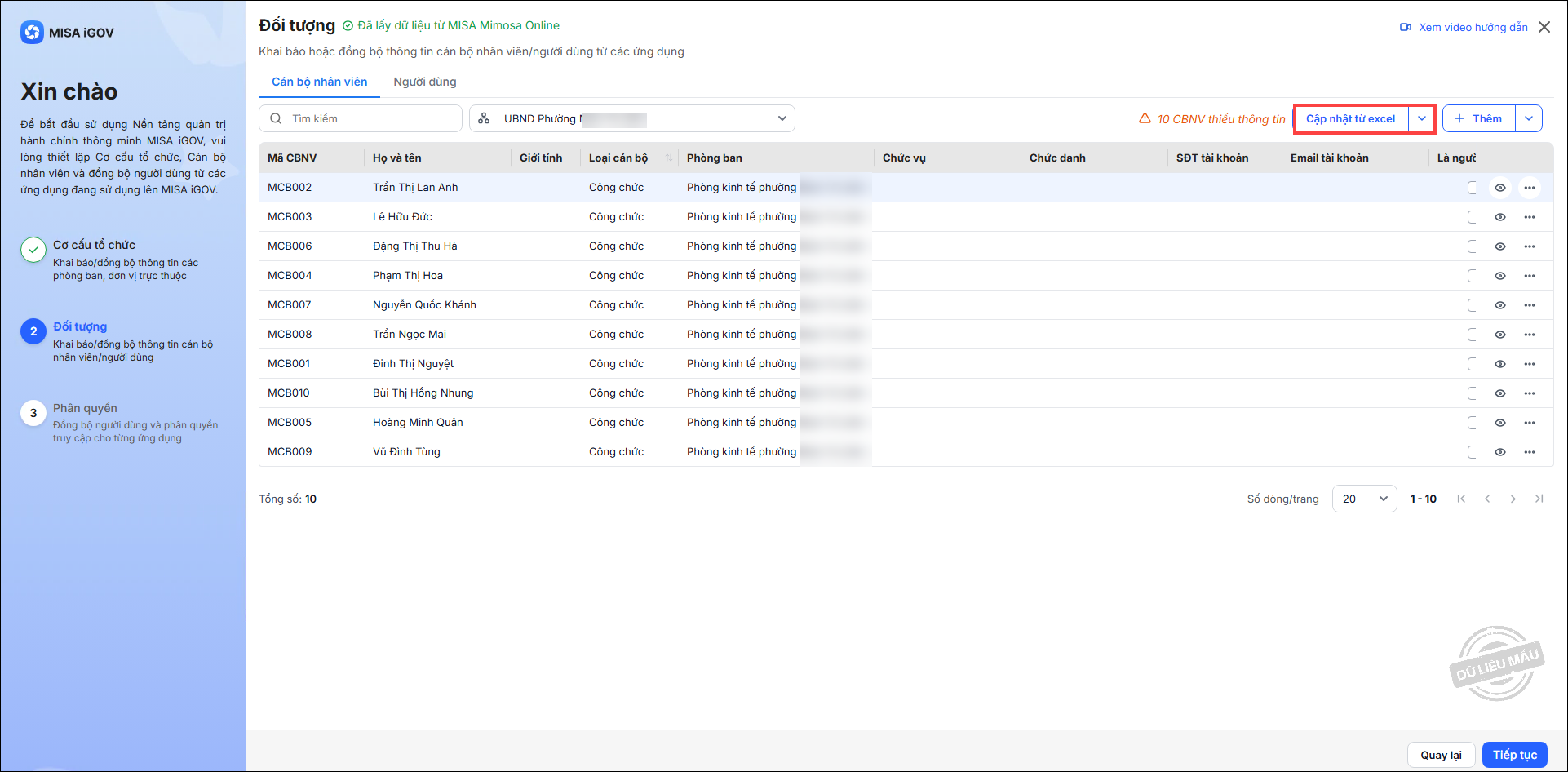Tick the checkbox in Nguyễn Quốc Khánh row

1473,305
